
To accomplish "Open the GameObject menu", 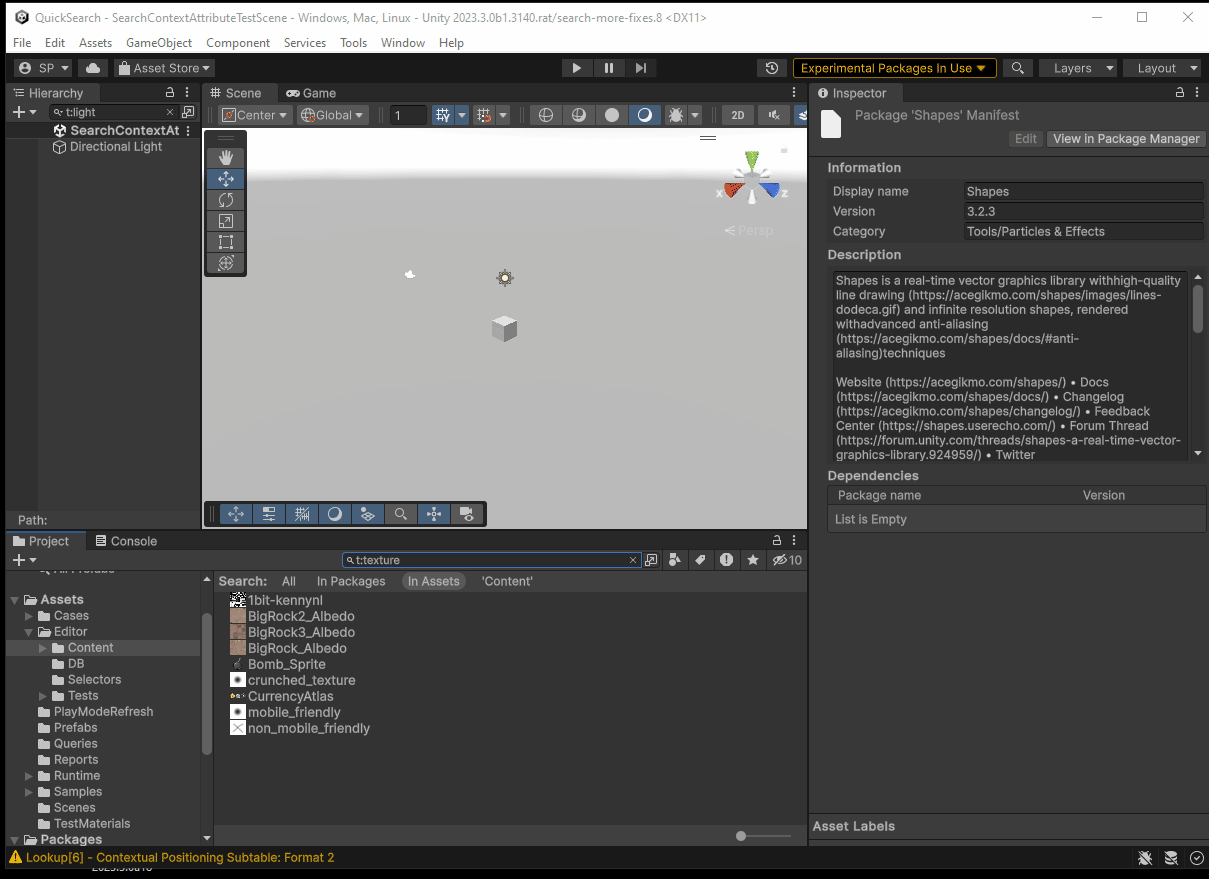I will pos(159,43).
